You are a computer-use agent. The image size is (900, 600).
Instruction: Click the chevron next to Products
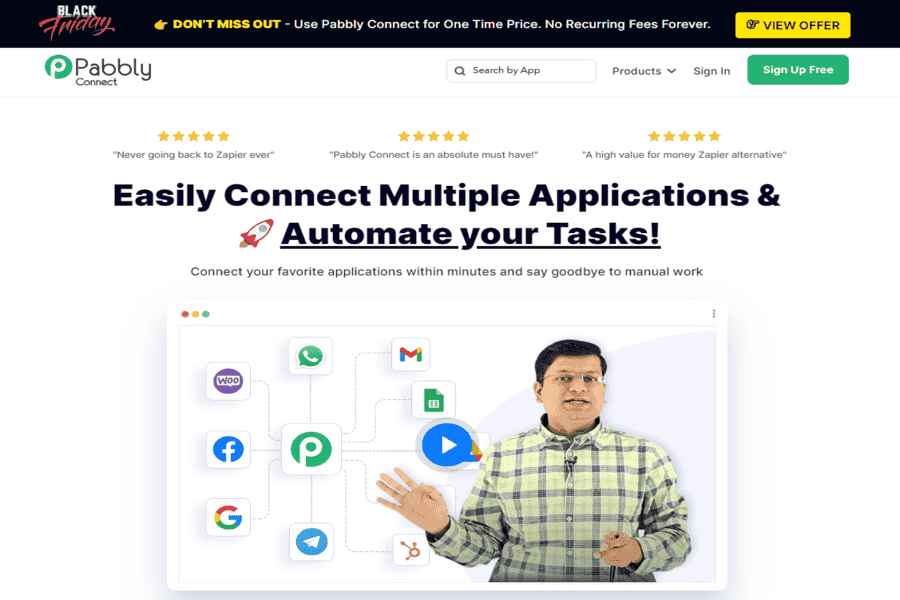click(x=672, y=71)
